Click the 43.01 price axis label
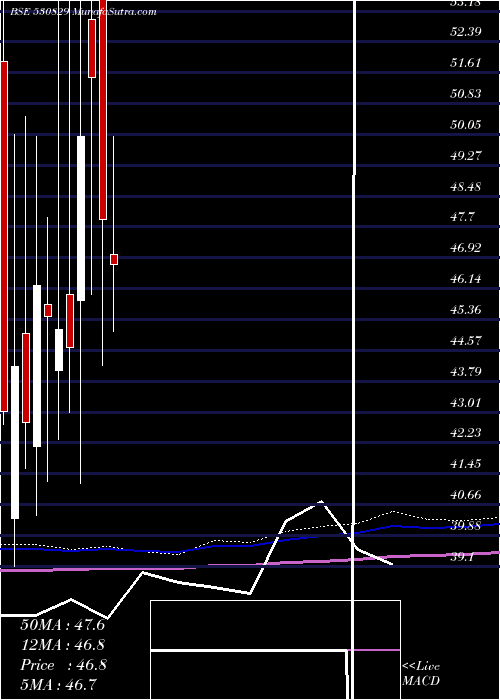Image resolution: width=500 pixels, height=700 pixels. 465,403
